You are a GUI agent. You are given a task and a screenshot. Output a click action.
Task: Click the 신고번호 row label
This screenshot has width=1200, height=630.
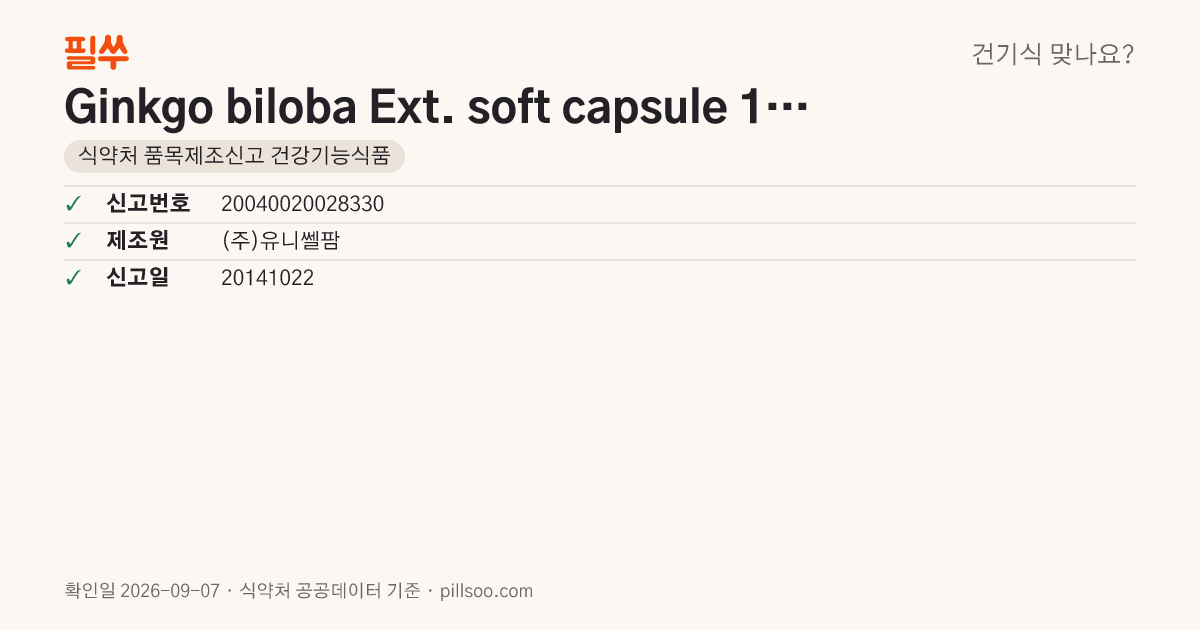[148, 204]
